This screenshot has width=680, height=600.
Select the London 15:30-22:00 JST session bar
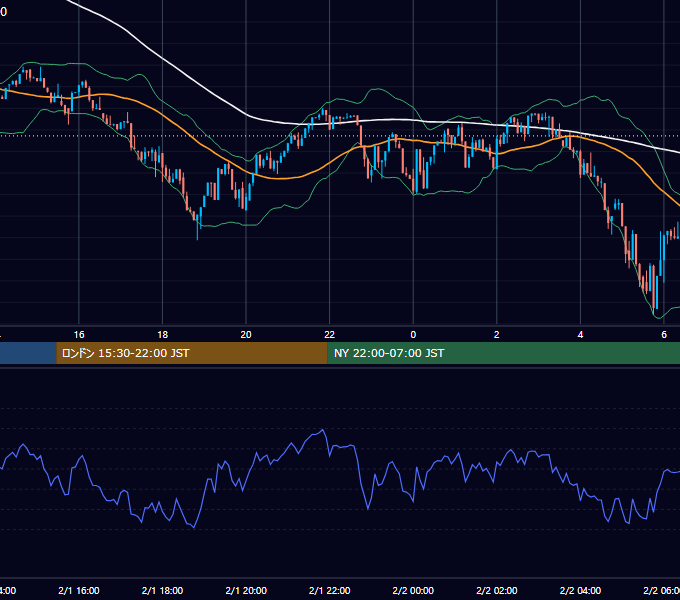pos(192,353)
